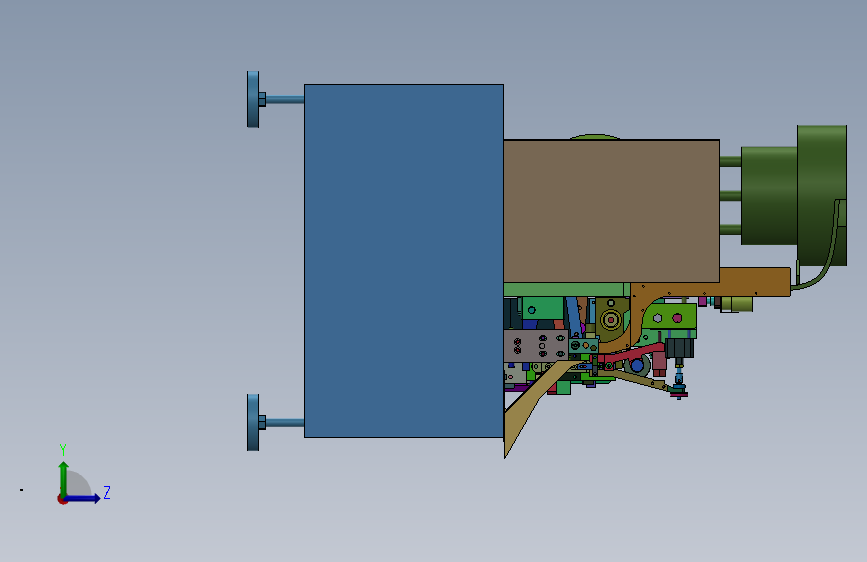867x562 pixels.
Task: Pick the upper blue handwheel knob
Action: pos(253,99)
